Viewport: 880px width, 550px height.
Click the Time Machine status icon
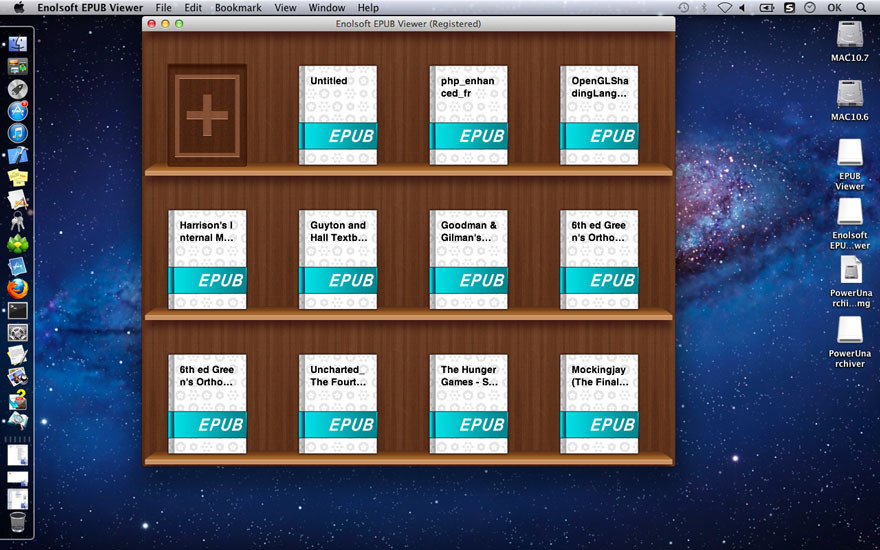[x=683, y=8]
